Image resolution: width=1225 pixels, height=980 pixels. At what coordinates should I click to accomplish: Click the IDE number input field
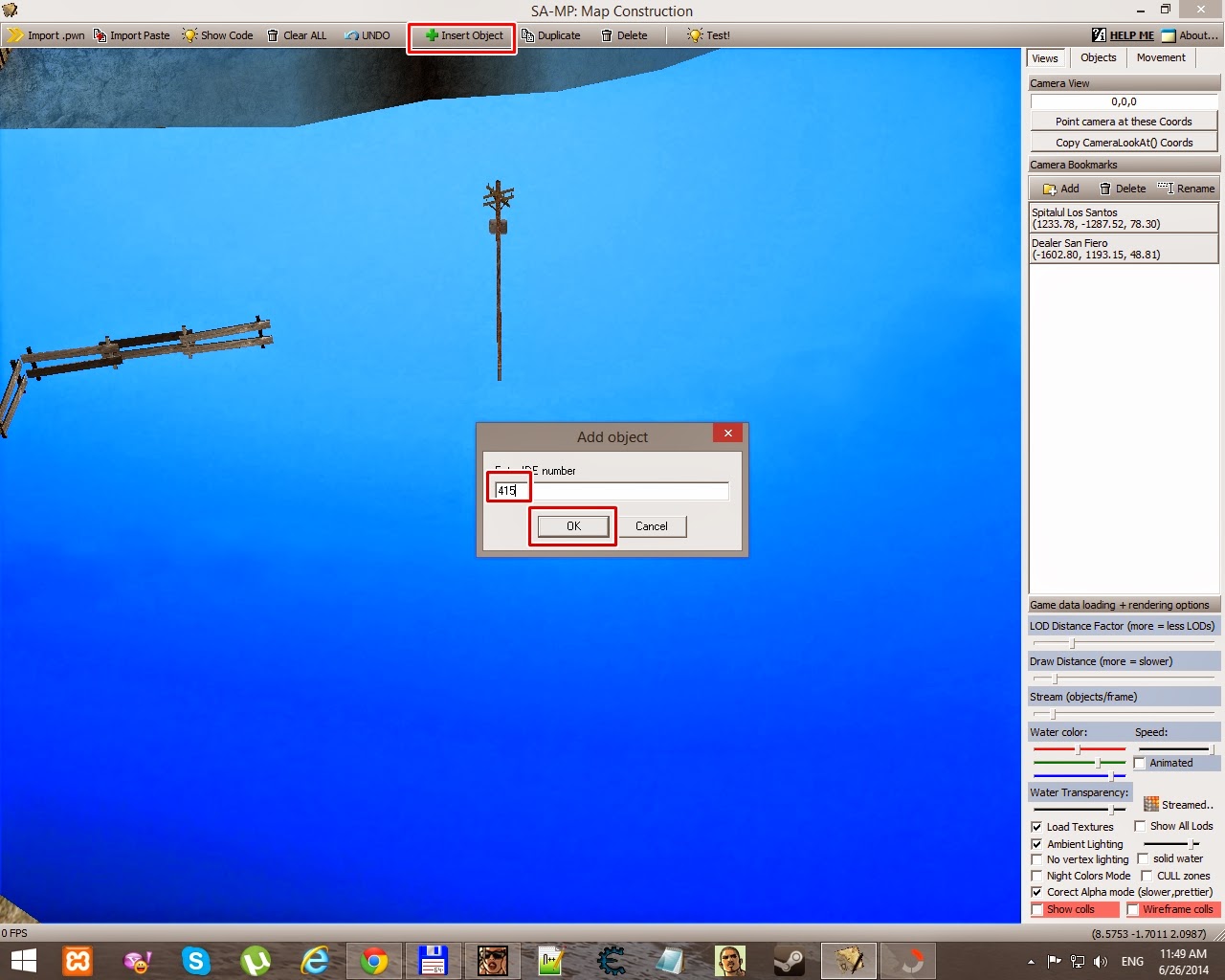point(611,491)
